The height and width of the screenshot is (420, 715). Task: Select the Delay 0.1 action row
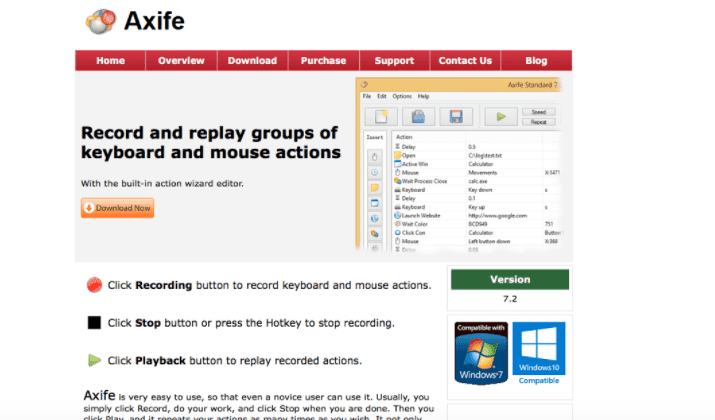click(477, 198)
